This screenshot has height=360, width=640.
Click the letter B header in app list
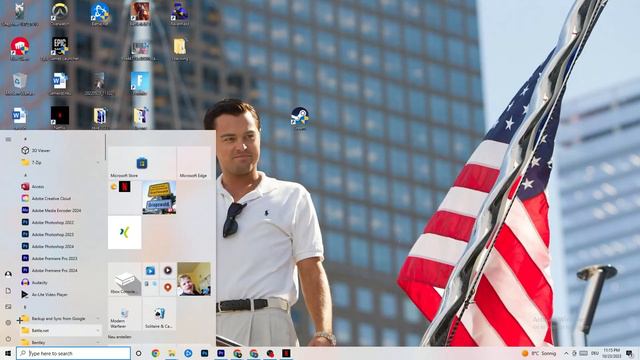coord(25,307)
